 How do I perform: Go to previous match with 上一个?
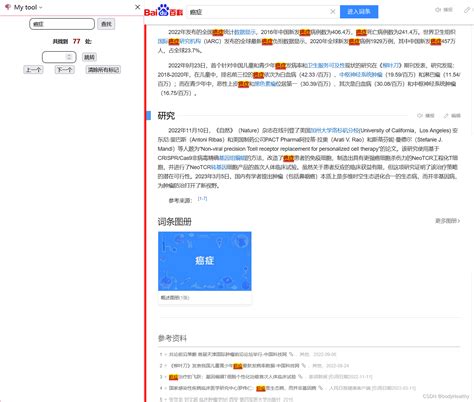(33, 70)
